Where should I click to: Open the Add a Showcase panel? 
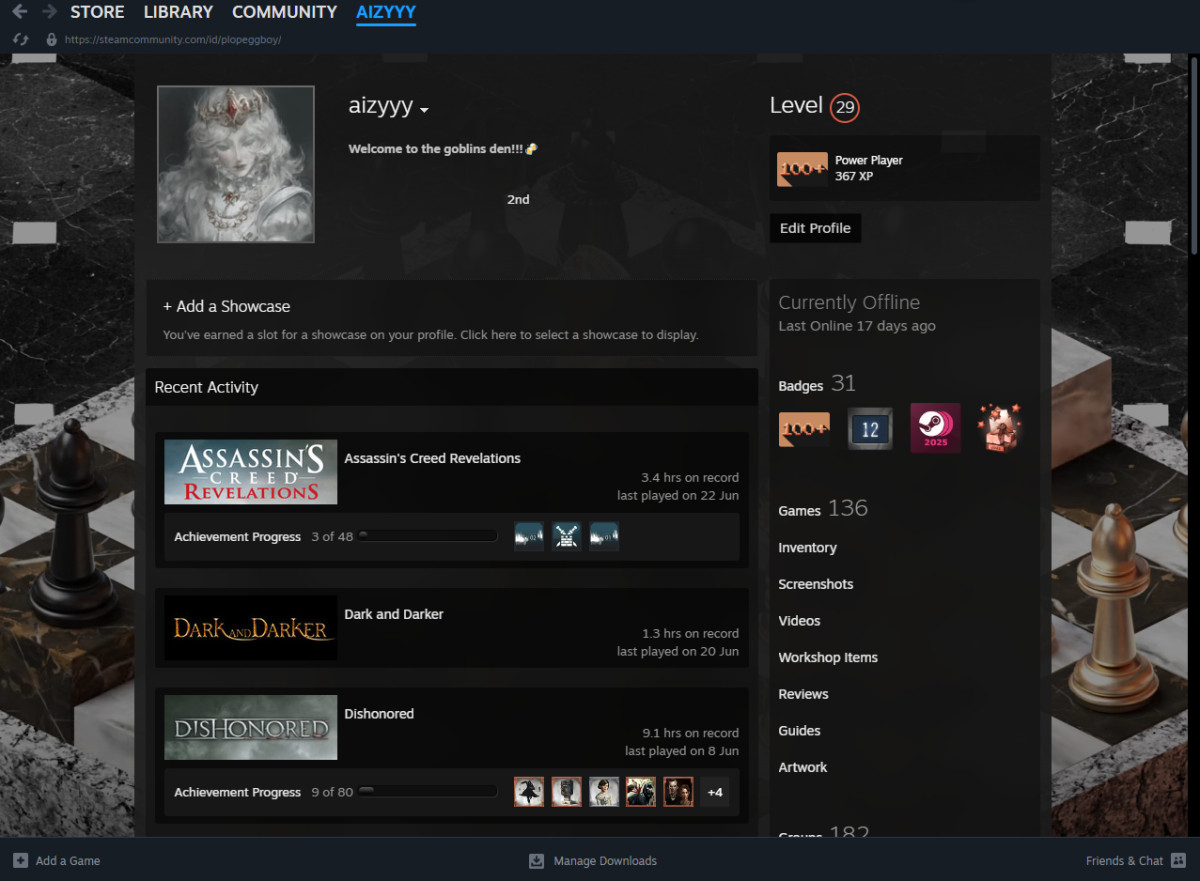point(451,318)
